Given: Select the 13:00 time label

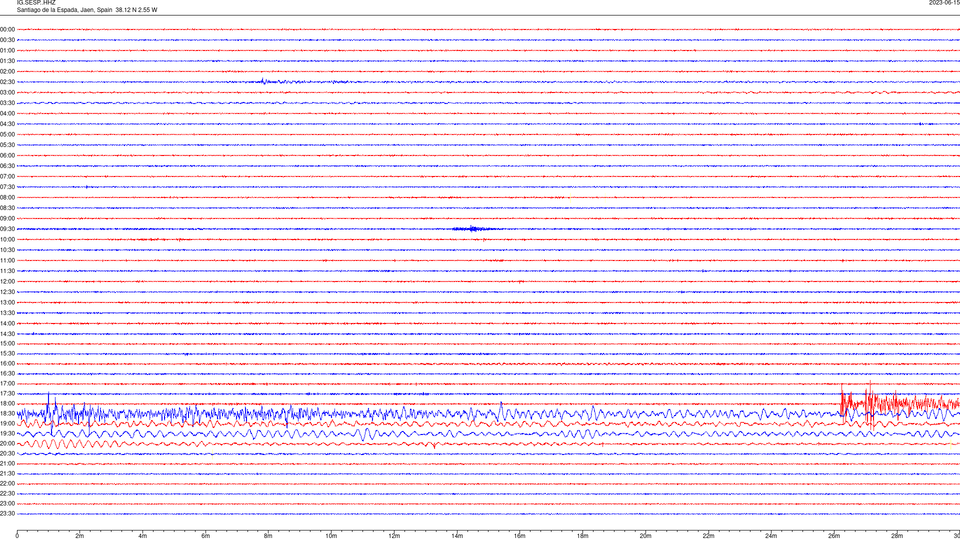Looking at the screenshot, I should [7, 302].
